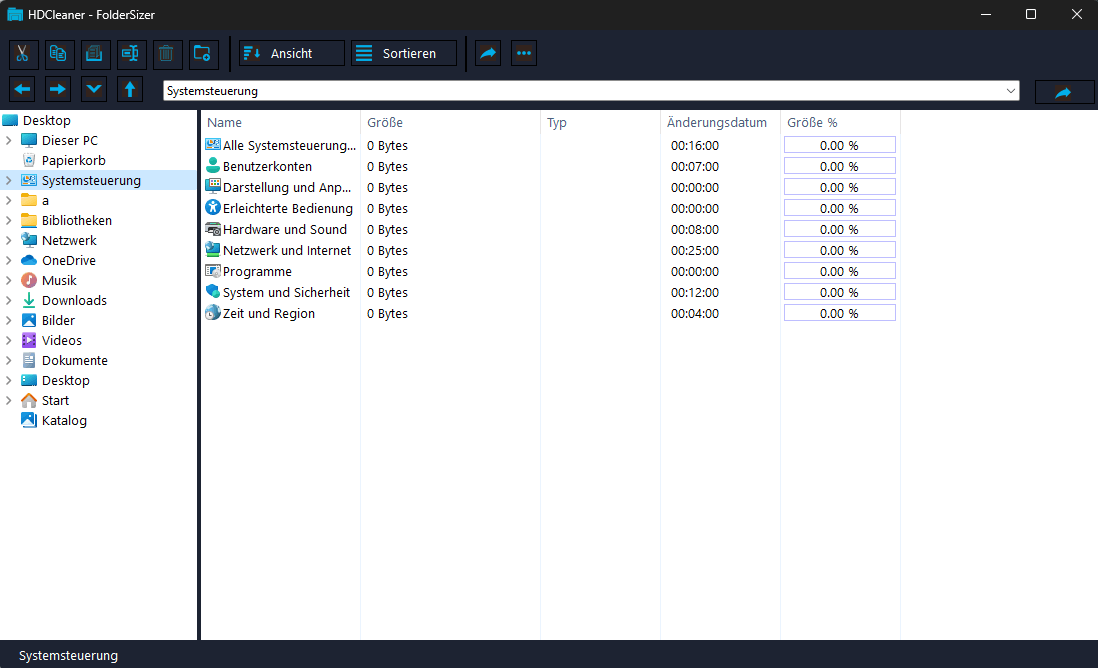The height and width of the screenshot is (668, 1098).
Task: Click the Paste icon in the toolbar
Action: 96,53
